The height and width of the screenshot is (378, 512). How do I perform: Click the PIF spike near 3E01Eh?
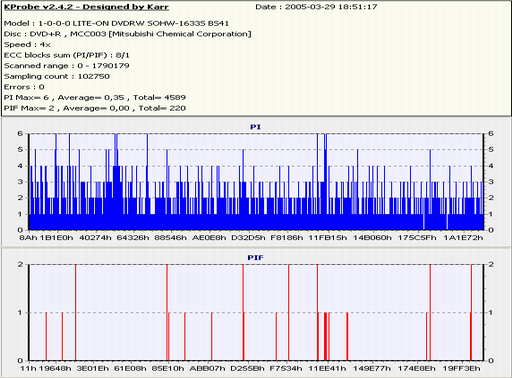click(x=76, y=313)
